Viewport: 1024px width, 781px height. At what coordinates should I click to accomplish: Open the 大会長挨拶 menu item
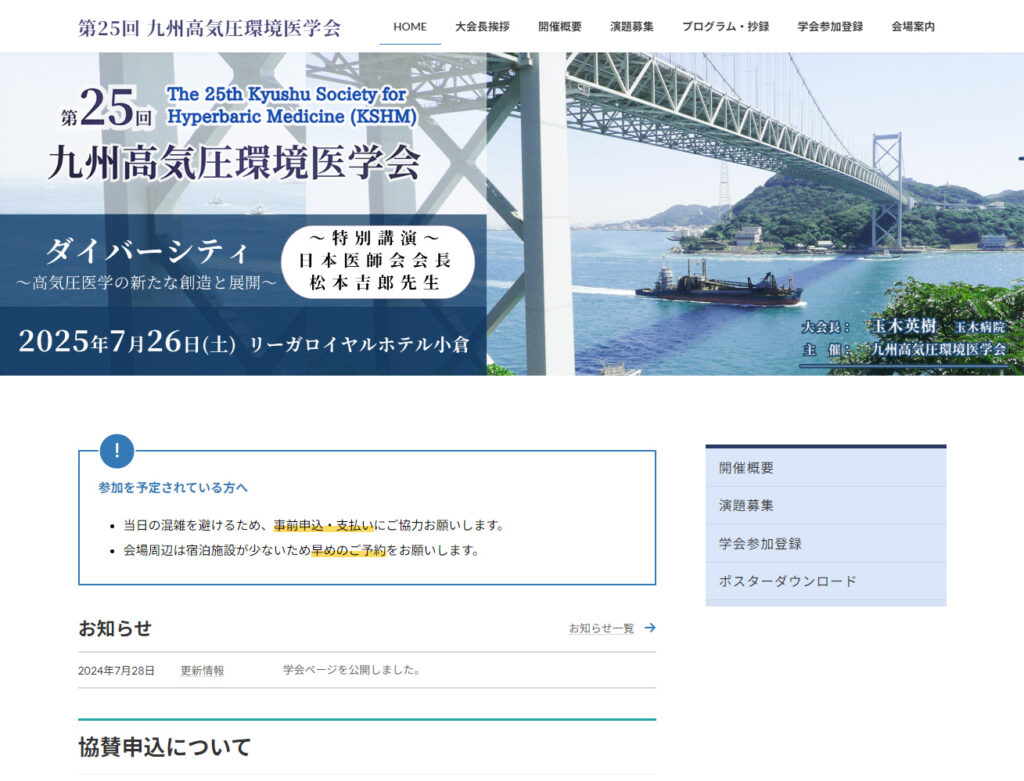tap(482, 27)
